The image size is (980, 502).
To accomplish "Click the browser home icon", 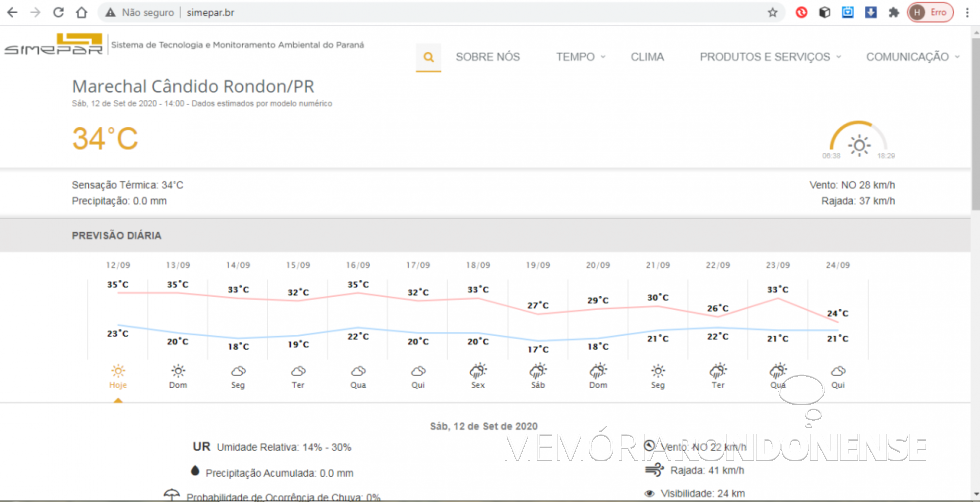I will pos(81,13).
